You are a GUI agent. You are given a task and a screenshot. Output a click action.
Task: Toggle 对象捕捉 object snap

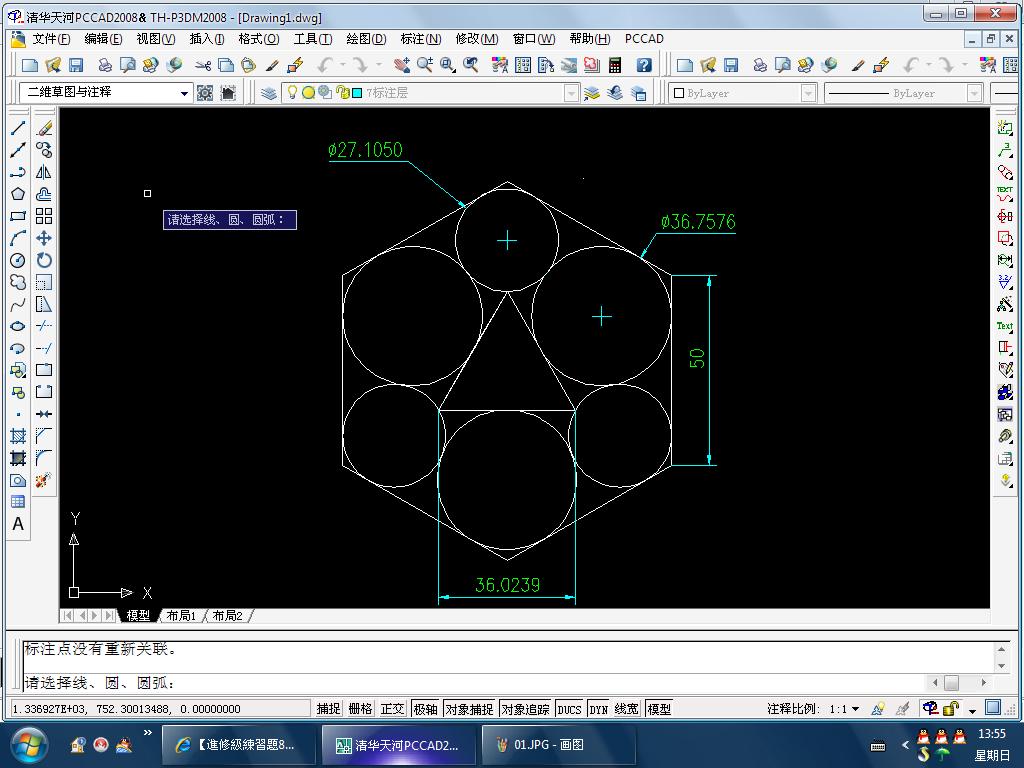click(x=470, y=709)
